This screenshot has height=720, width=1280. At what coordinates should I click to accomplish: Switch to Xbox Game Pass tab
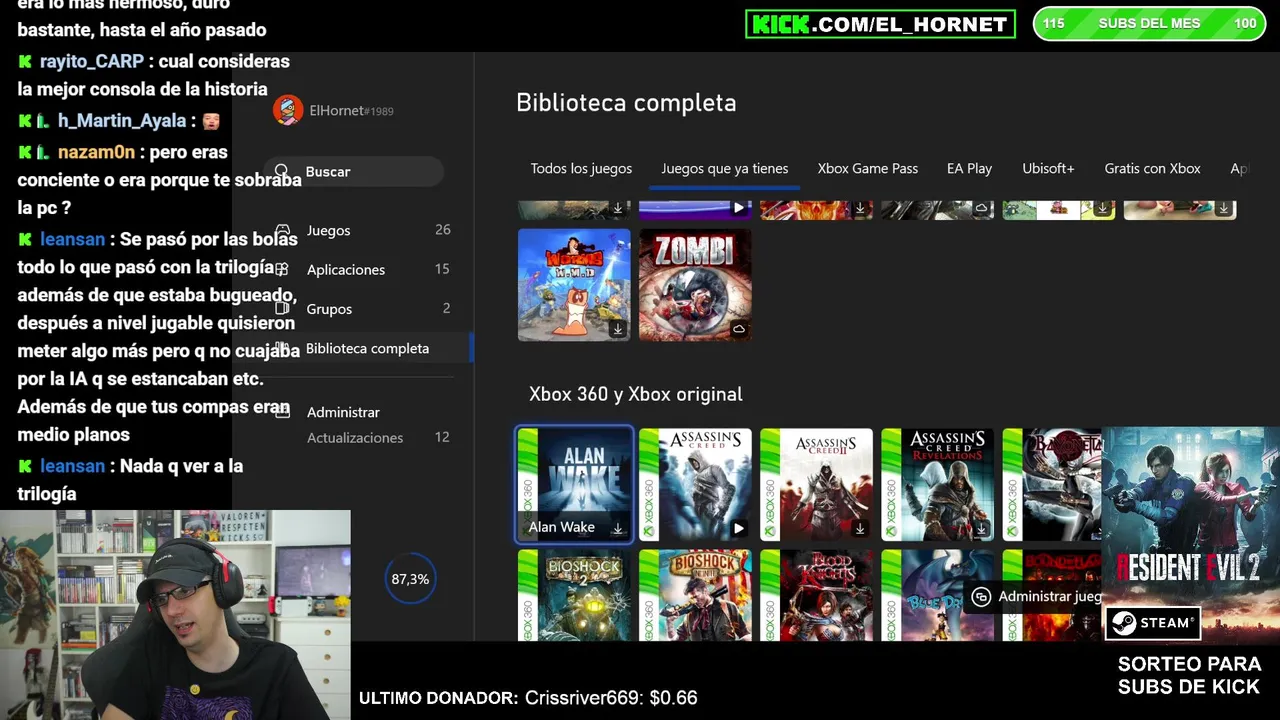pyautogui.click(x=868, y=168)
